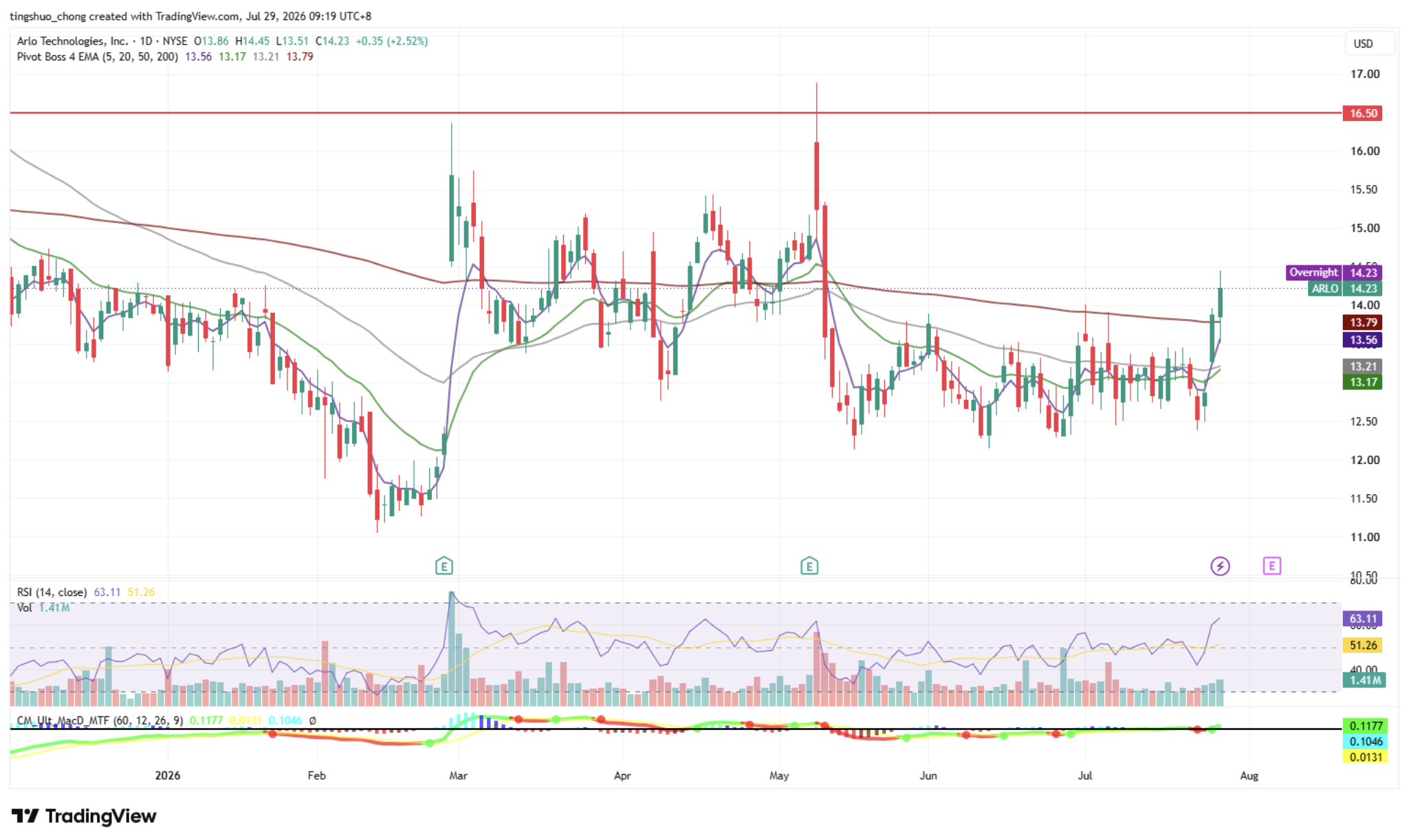Click the 17.00 price axis tick
This screenshot has height=840, width=1411.
pyautogui.click(x=1364, y=74)
